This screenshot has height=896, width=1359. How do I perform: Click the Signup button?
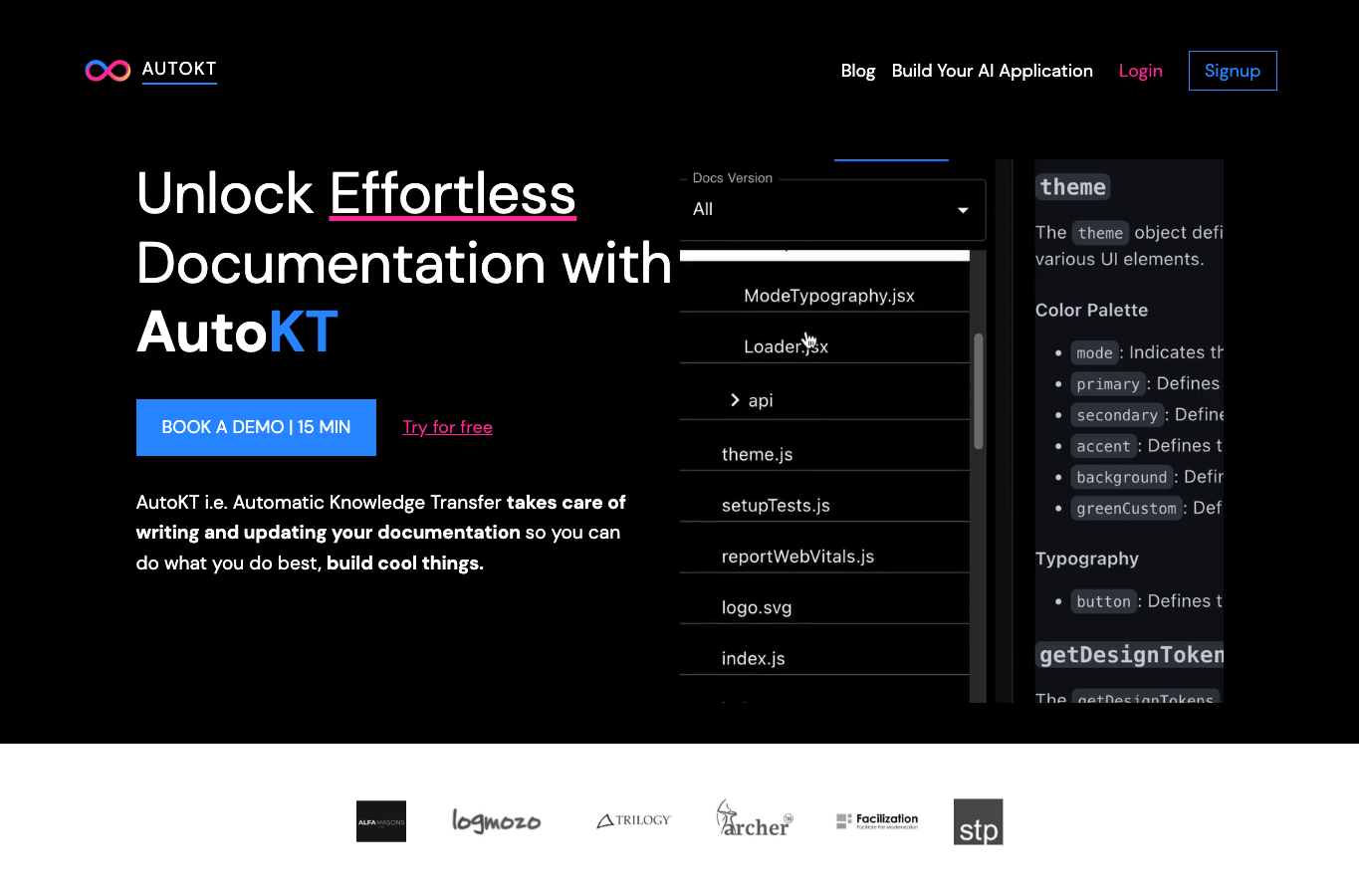[x=1233, y=71]
